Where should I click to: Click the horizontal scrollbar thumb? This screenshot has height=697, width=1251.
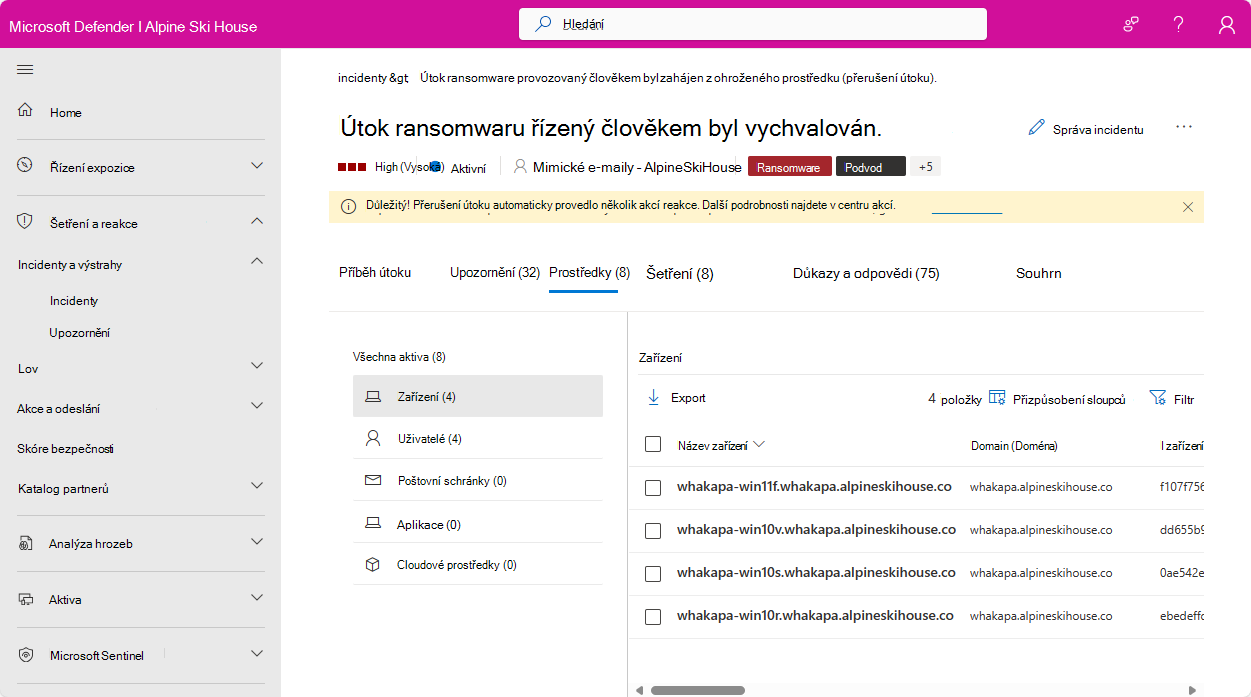pyautogui.click(x=698, y=690)
